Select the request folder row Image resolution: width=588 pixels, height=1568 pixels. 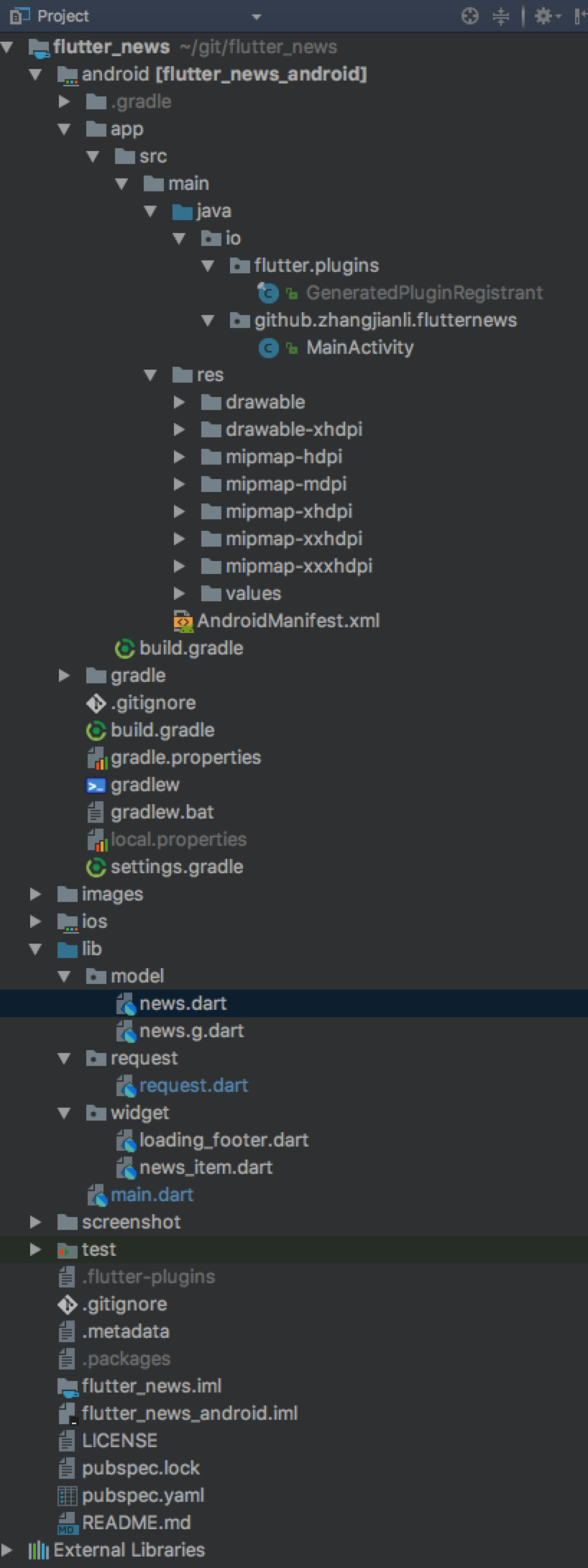point(294,1058)
